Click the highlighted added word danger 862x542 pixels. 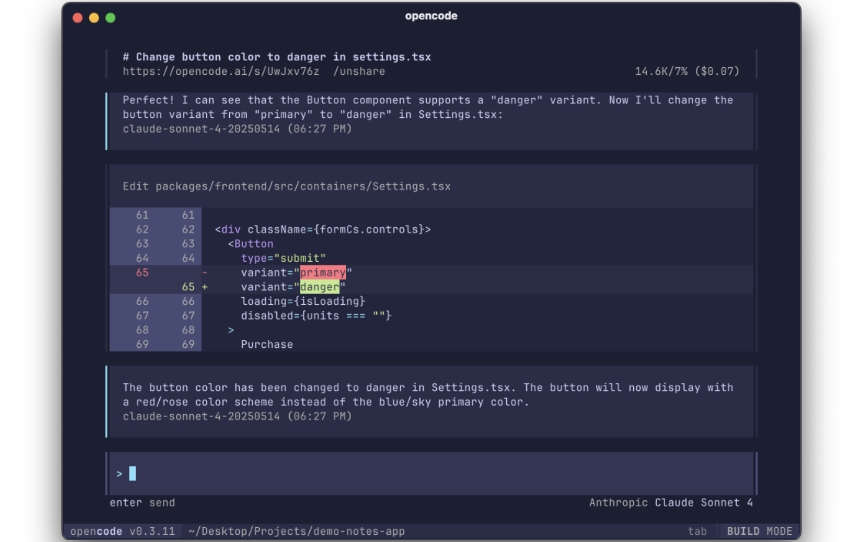[319, 287]
